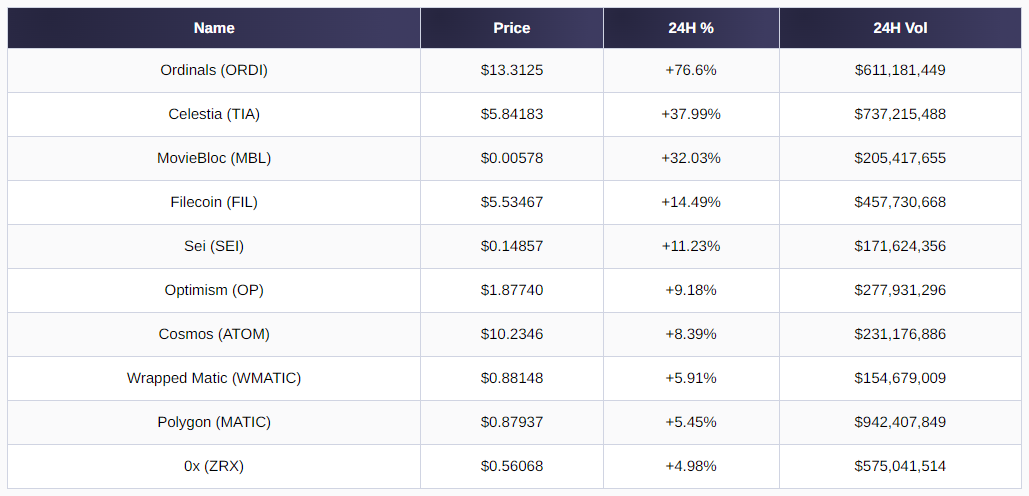Select the Celestia (TIA) row name
The height and width of the screenshot is (496, 1029).
tap(214, 114)
